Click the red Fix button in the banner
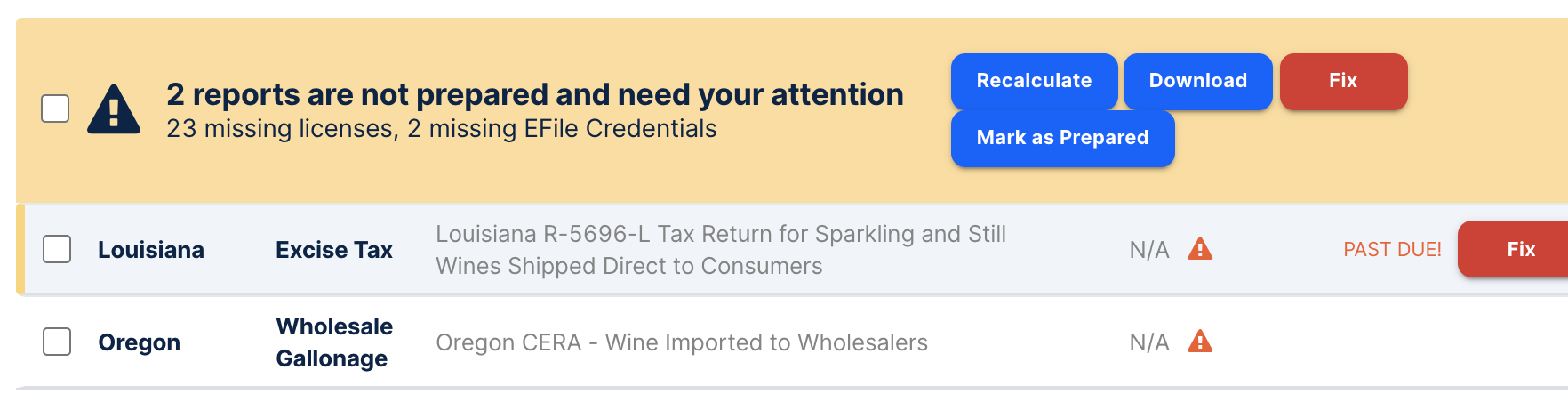The width and height of the screenshot is (1568, 418). pyautogui.click(x=1342, y=81)
